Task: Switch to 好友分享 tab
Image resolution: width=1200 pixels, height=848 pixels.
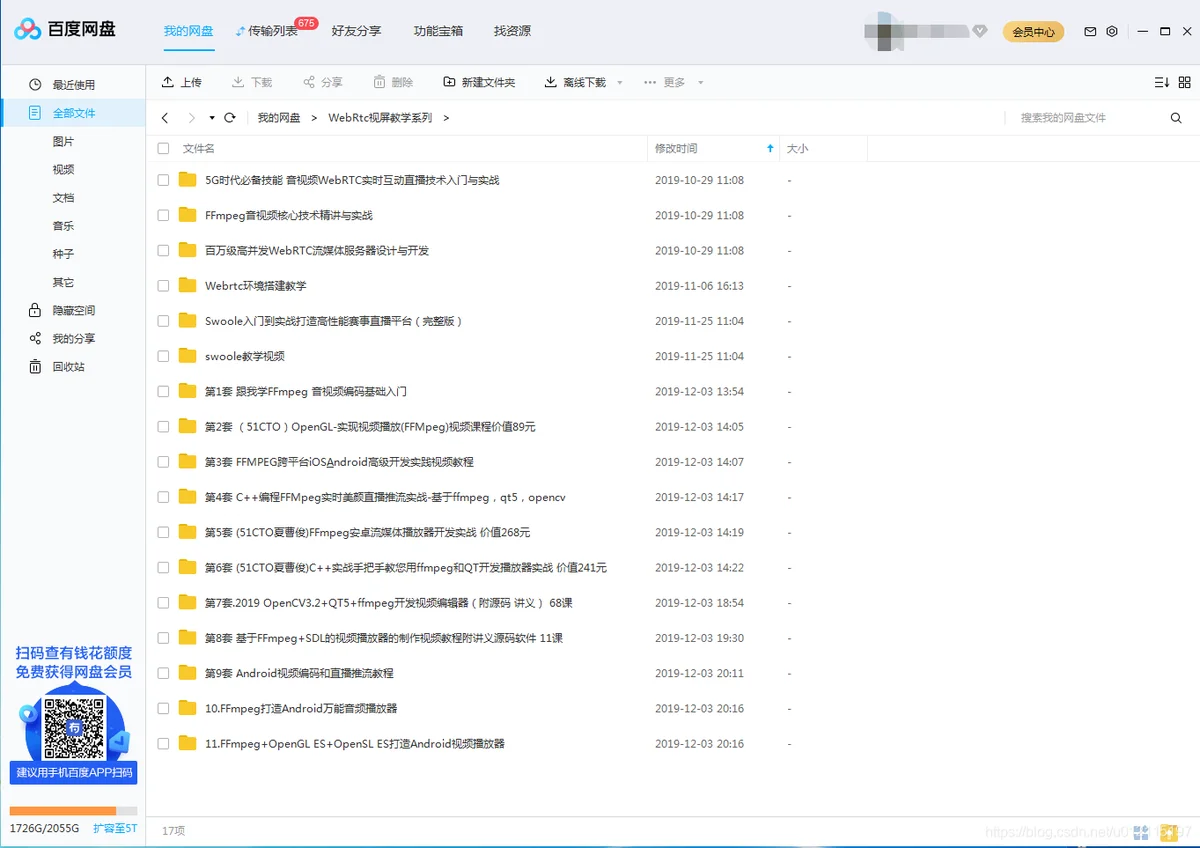Action: [356, 31]
